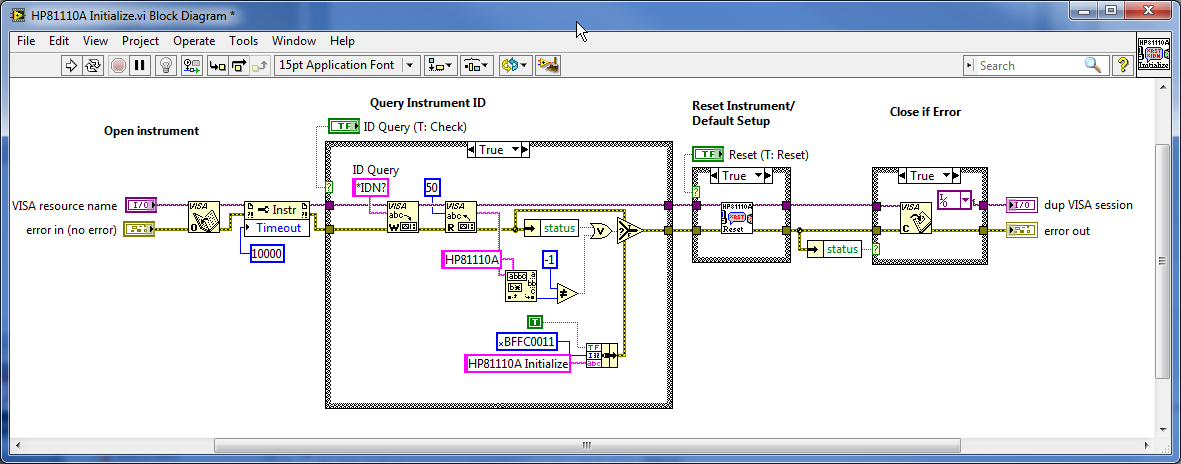Open the Reorder dropdown
Image resolution: width=1181 pixels, height=464 pixels.
(514, 66)
